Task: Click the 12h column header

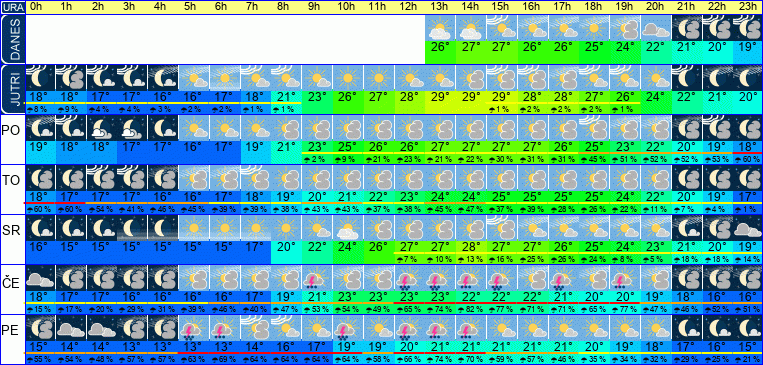Action: [x=410, y=7]
